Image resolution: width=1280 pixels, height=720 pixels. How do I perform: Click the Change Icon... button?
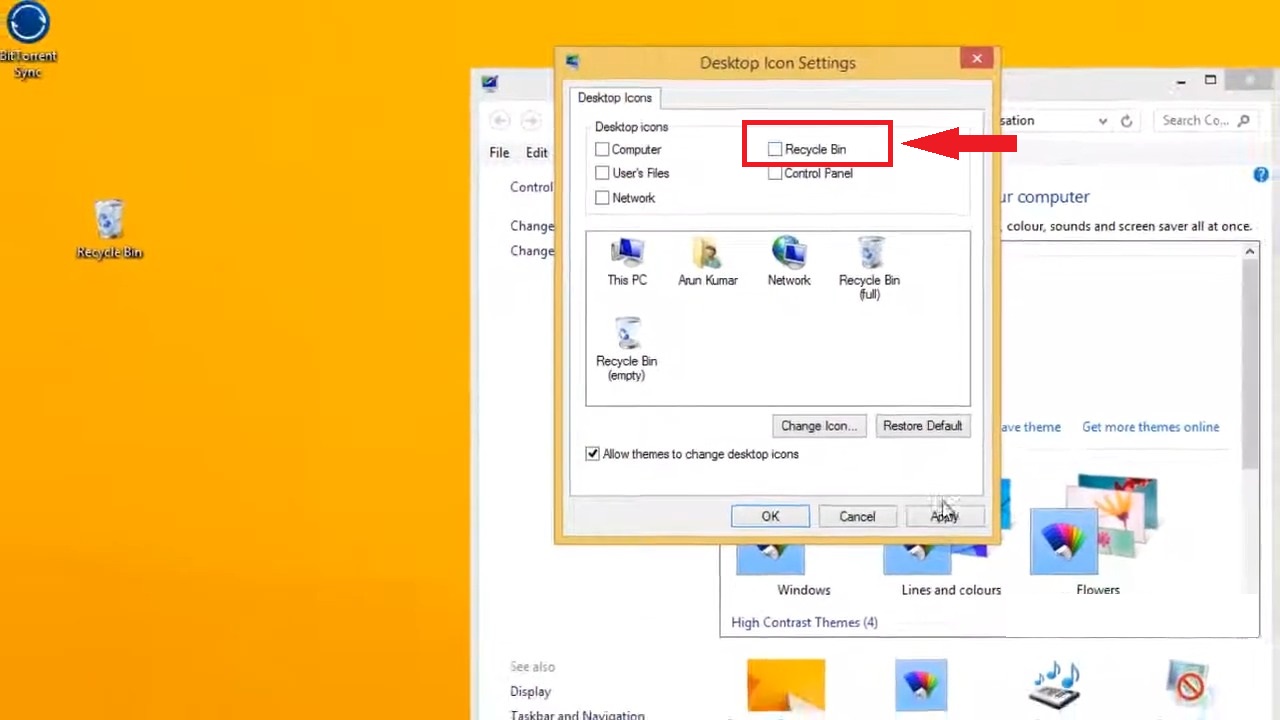point(819,426)
